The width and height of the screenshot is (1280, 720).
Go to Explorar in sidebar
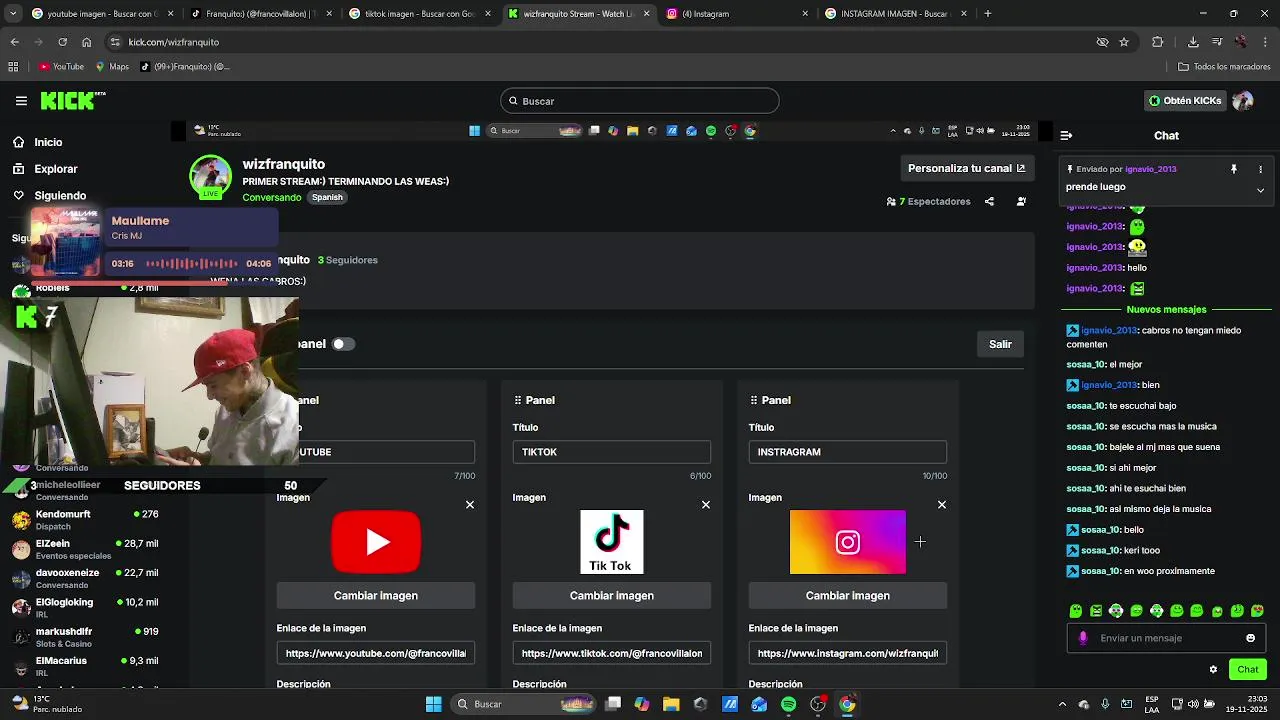pos(55,169)
